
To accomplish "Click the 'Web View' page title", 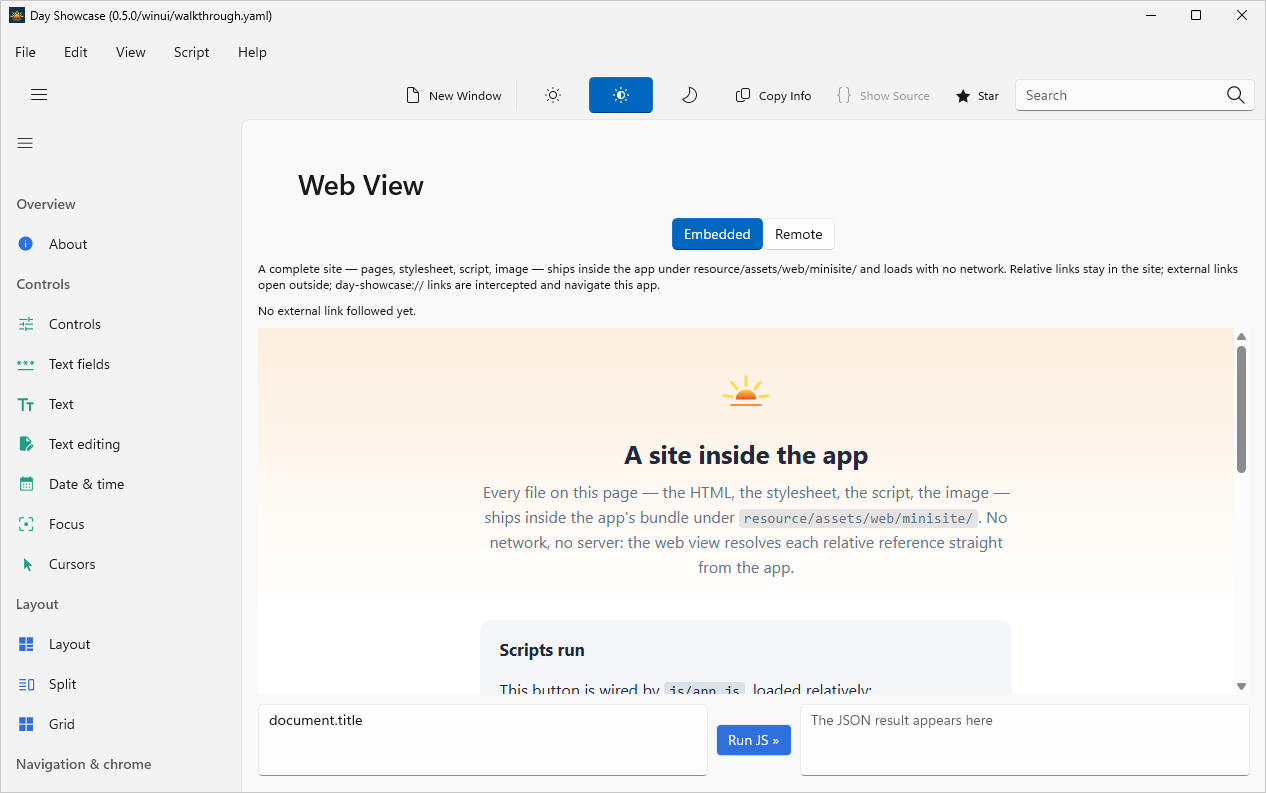I will [361, 185].
